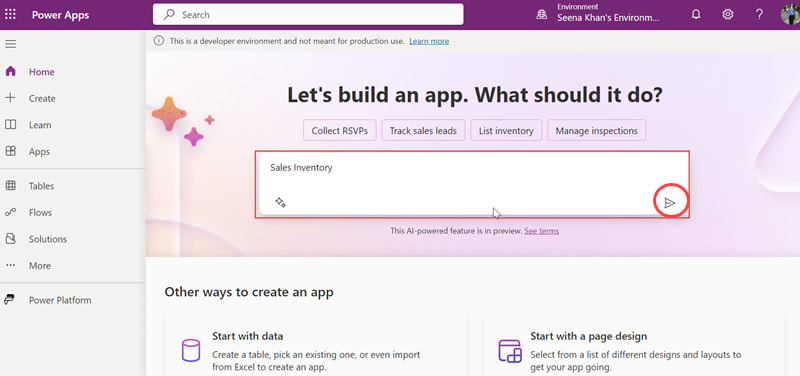Click the developer environment info icon

pyautogui.click(x=160, y=41)
